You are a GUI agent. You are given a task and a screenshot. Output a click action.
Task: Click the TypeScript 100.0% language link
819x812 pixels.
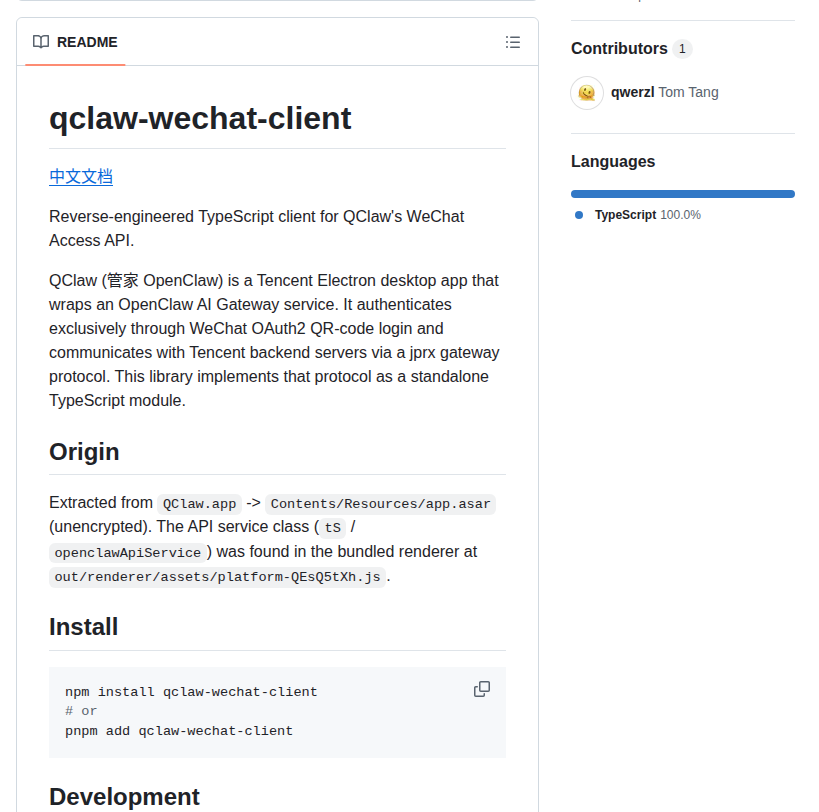click(x=648, y=215)
